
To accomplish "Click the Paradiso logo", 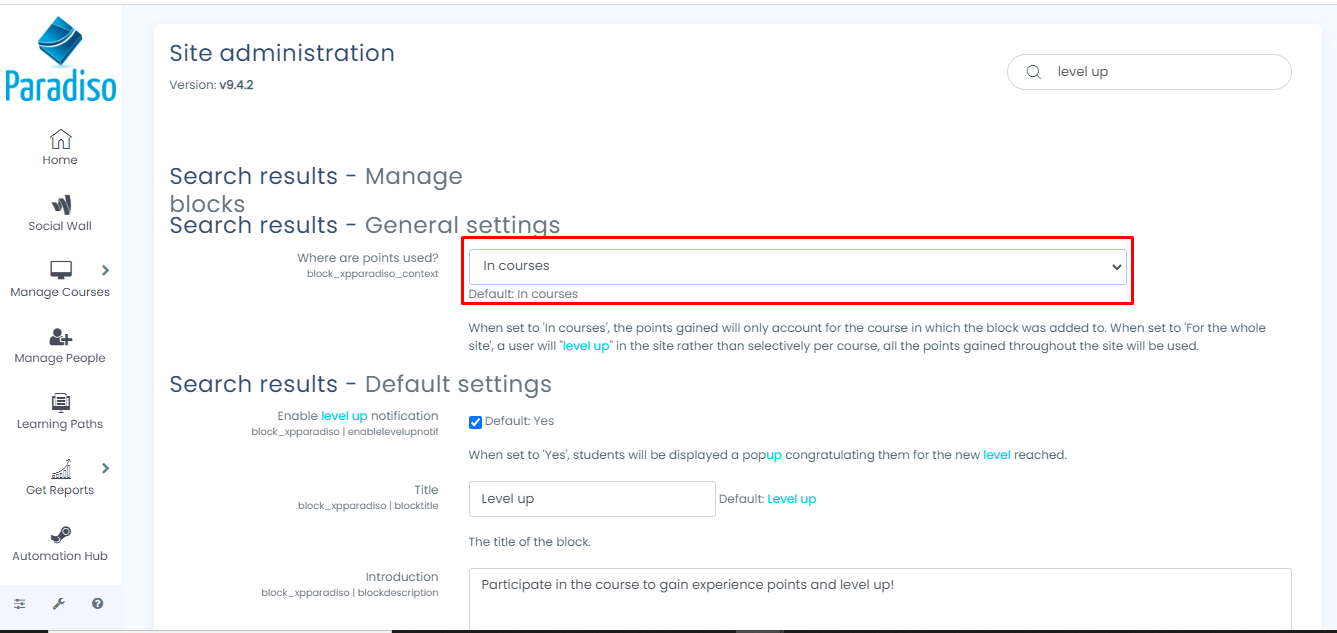I will (60, 60).
